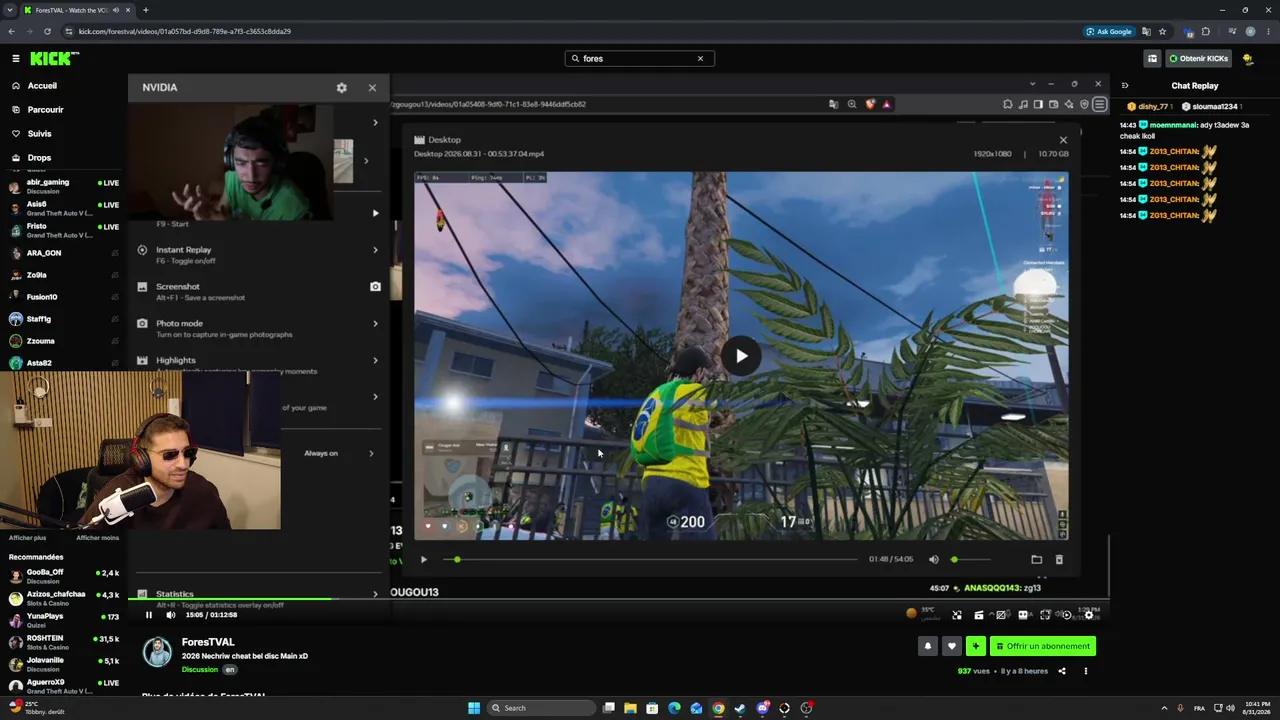Mute the Desktop recording volume icon
Image resolution: width=1280 pixels, height=720 pixels.
click(934, 560)
